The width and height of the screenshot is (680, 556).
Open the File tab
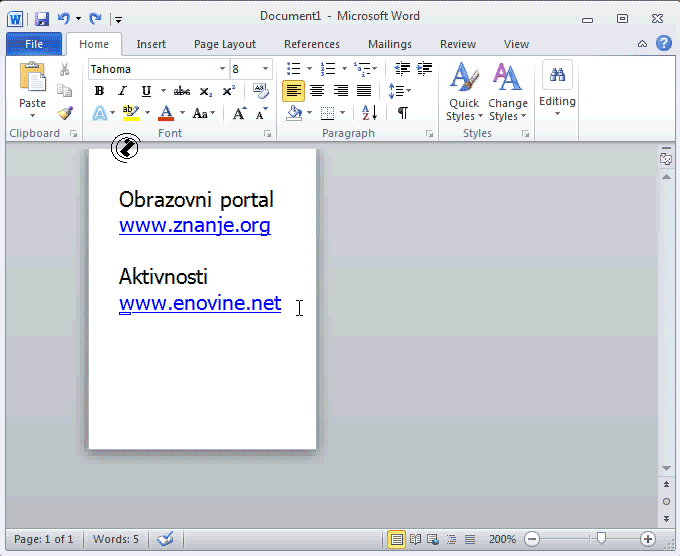(33, 44)
